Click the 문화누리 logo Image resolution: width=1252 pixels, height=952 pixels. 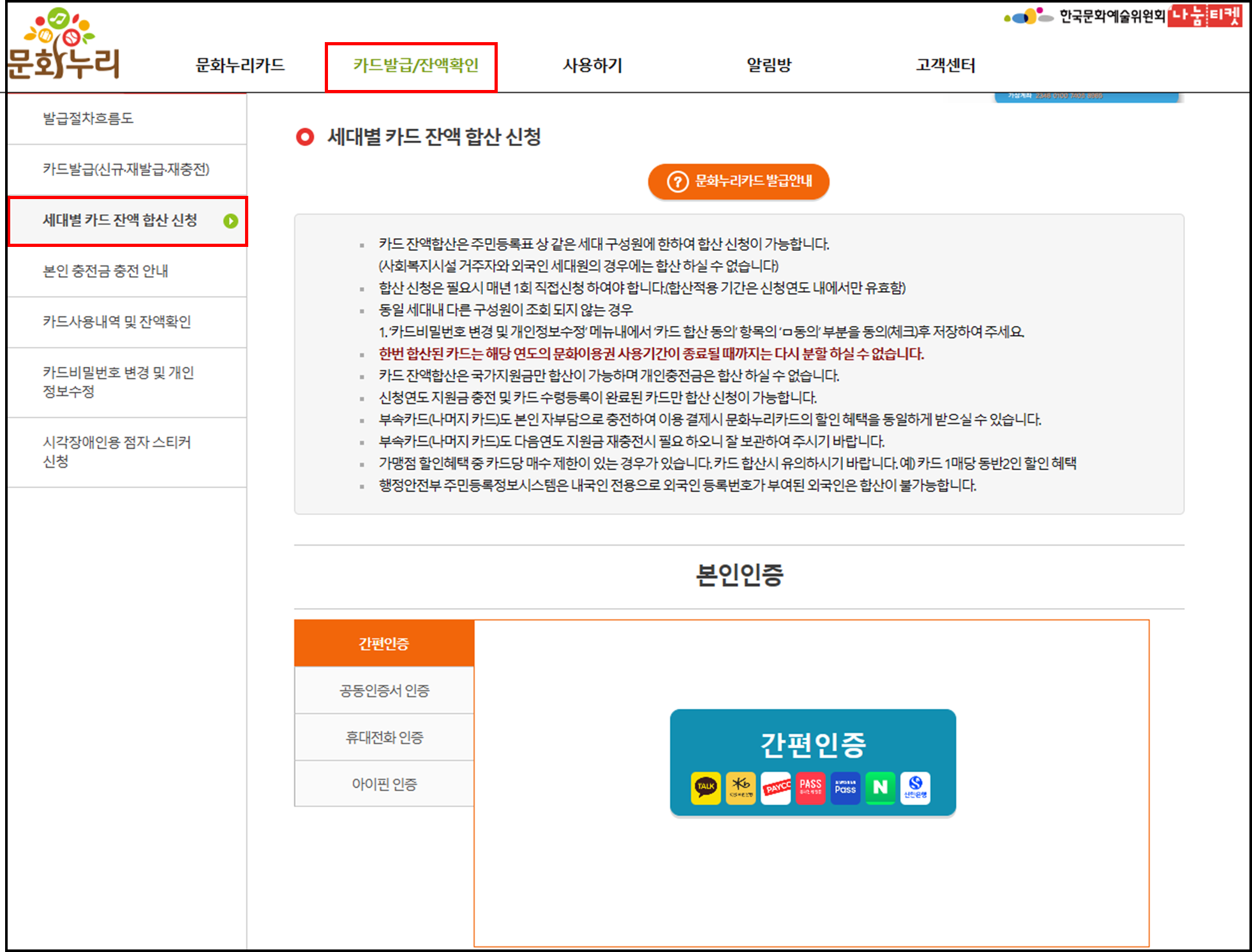(x=64, y=45)
